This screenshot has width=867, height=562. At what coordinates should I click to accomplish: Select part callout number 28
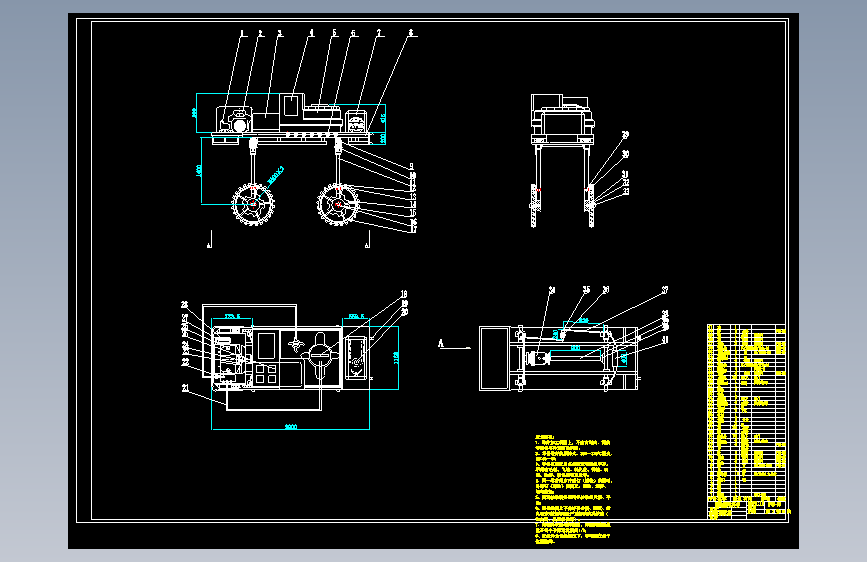point(185,305)
